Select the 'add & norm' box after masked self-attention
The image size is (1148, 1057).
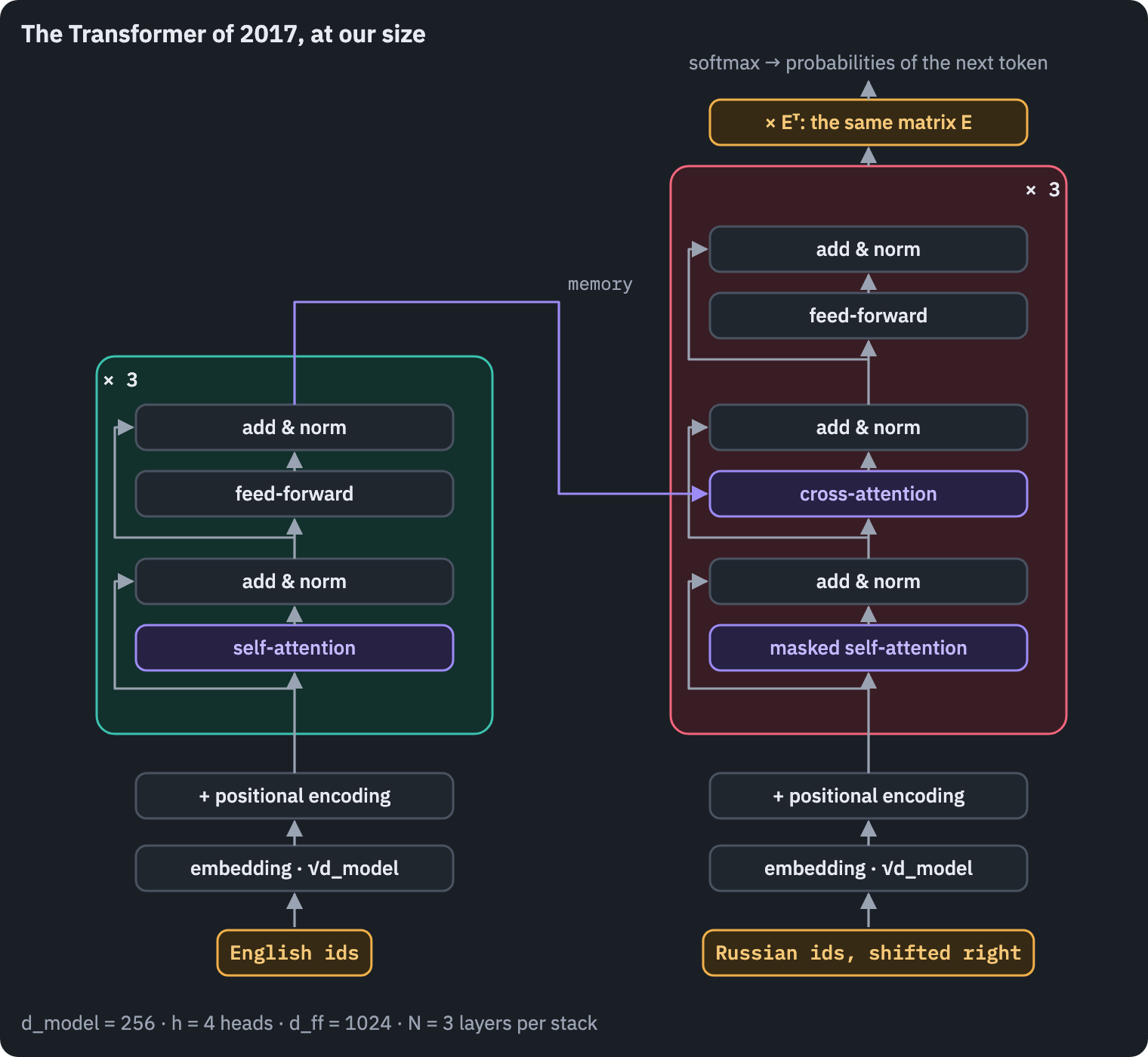(869, 581)
